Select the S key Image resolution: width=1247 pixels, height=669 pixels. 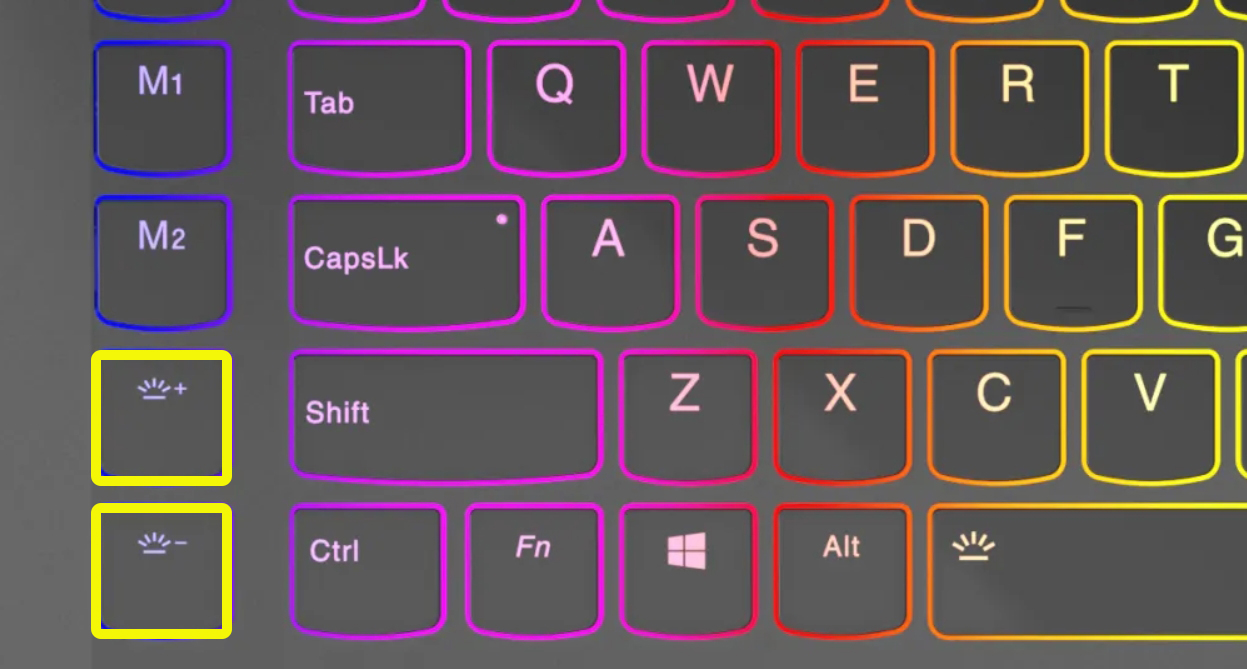coord(765,262)
